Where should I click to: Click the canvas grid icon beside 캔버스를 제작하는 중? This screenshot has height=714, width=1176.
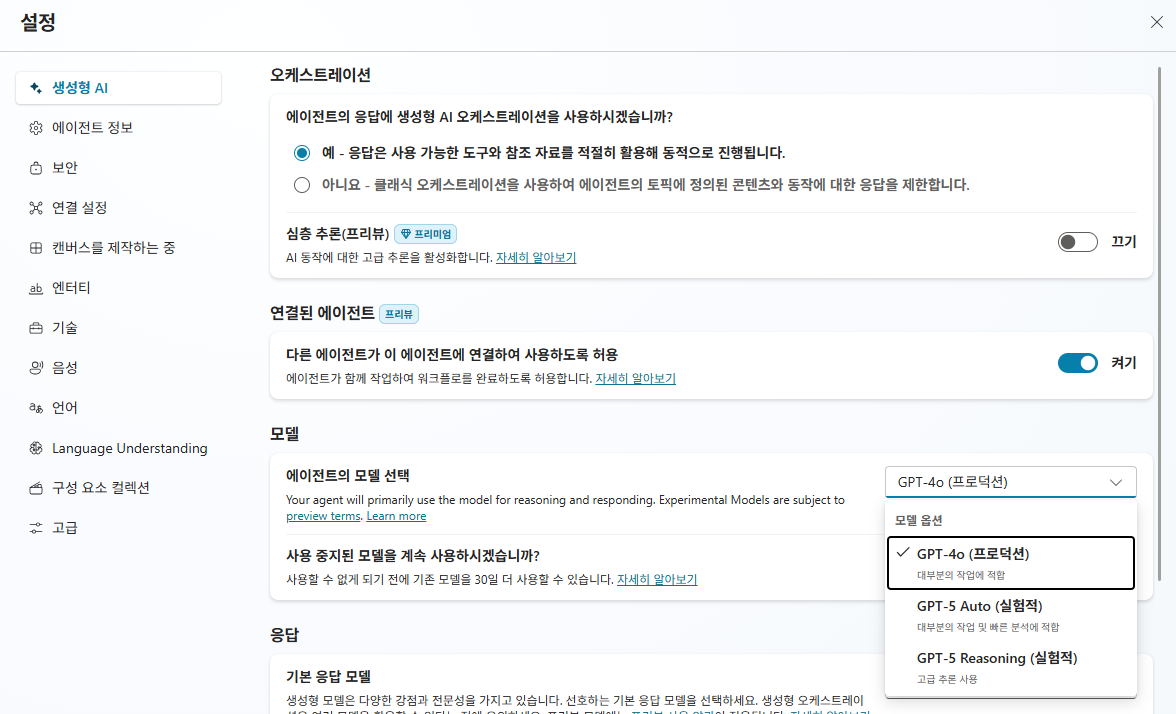pyautogui.click(x=35, y=248)
